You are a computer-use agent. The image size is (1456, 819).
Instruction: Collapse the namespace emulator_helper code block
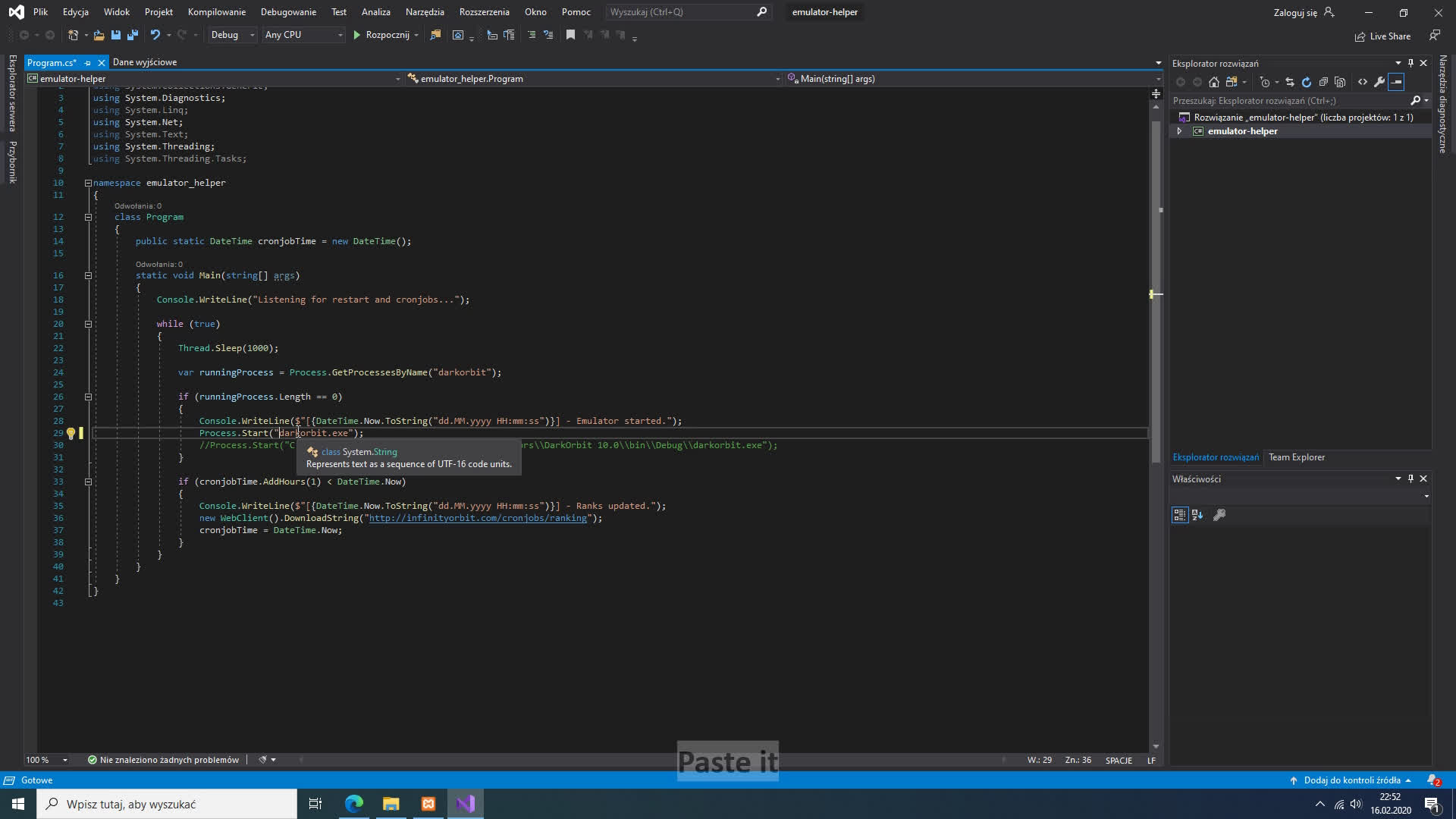pos(88,183)
